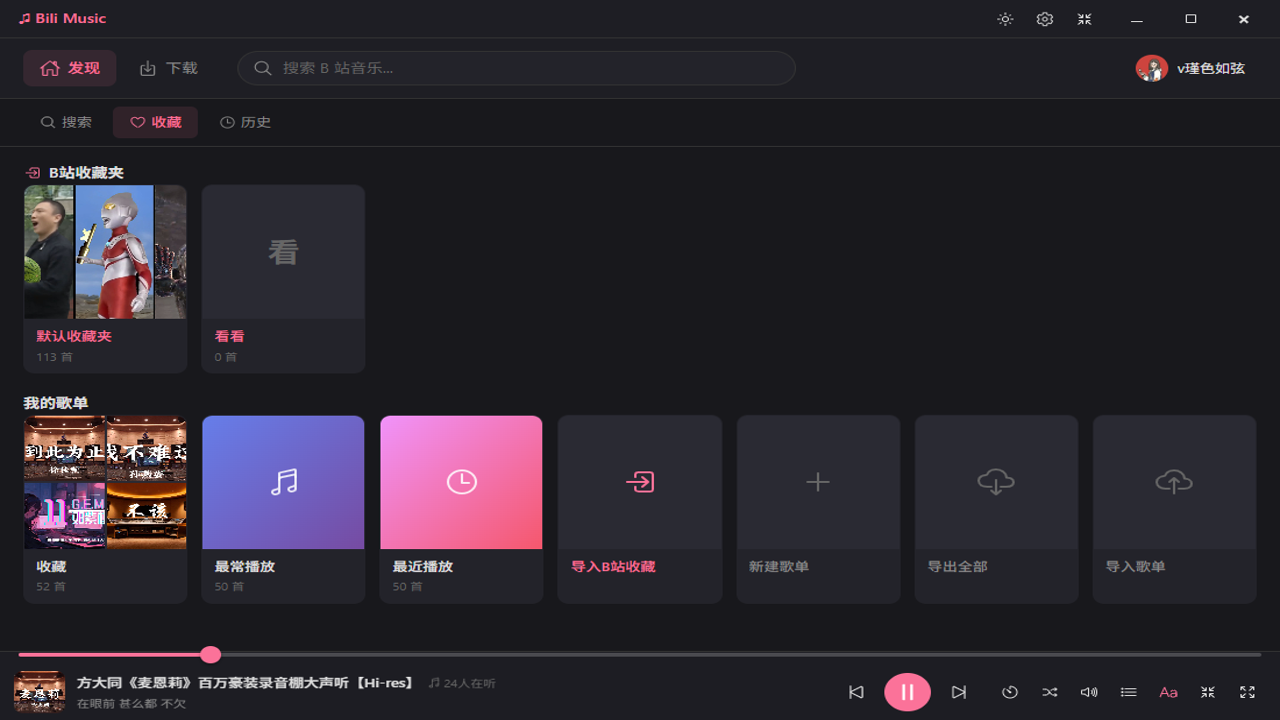
Task: Open 默认收藏夹 folder cover
Action: (105, 252)
